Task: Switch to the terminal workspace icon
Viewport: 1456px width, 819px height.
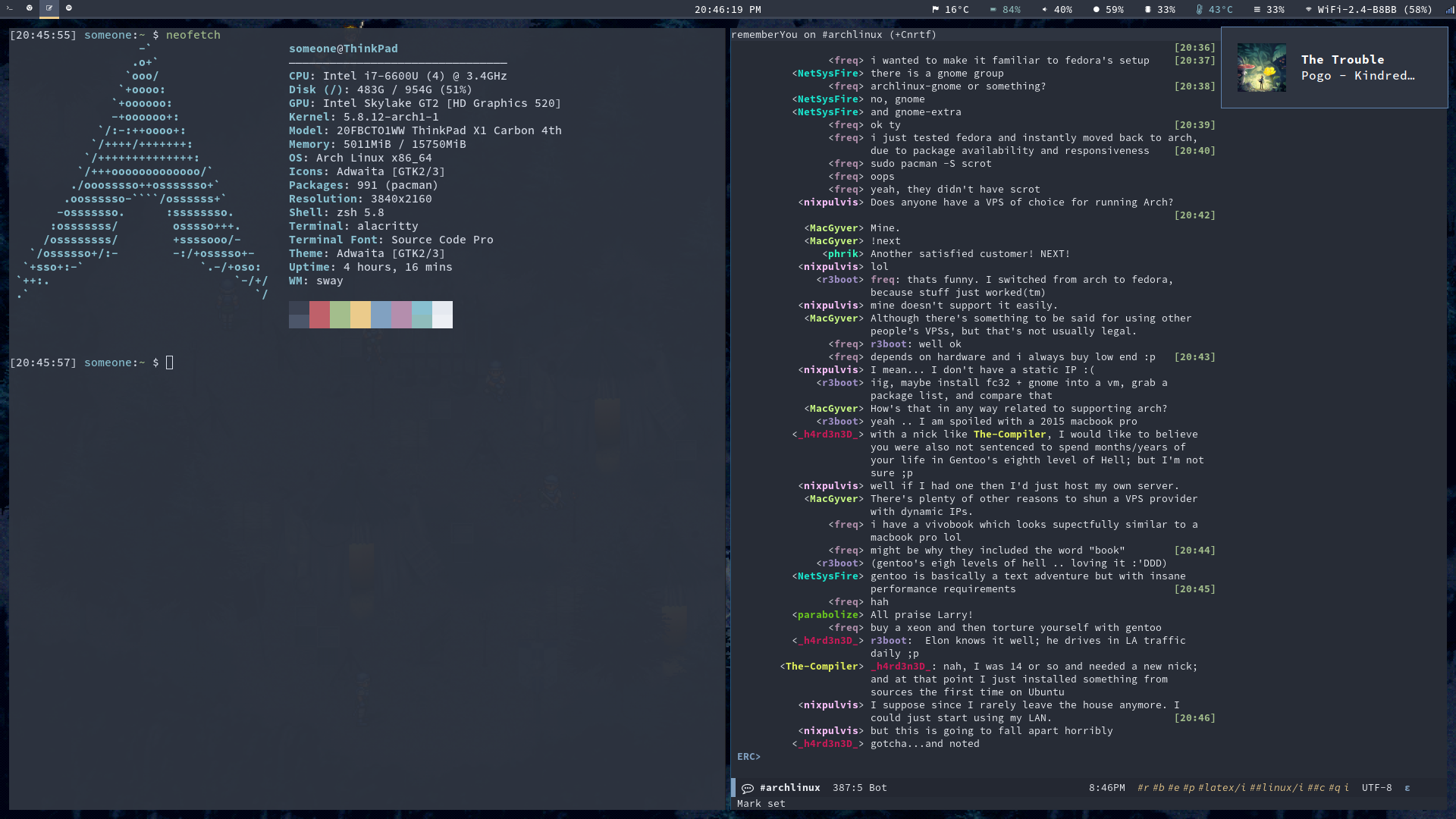Action: [x=10, y=8]
